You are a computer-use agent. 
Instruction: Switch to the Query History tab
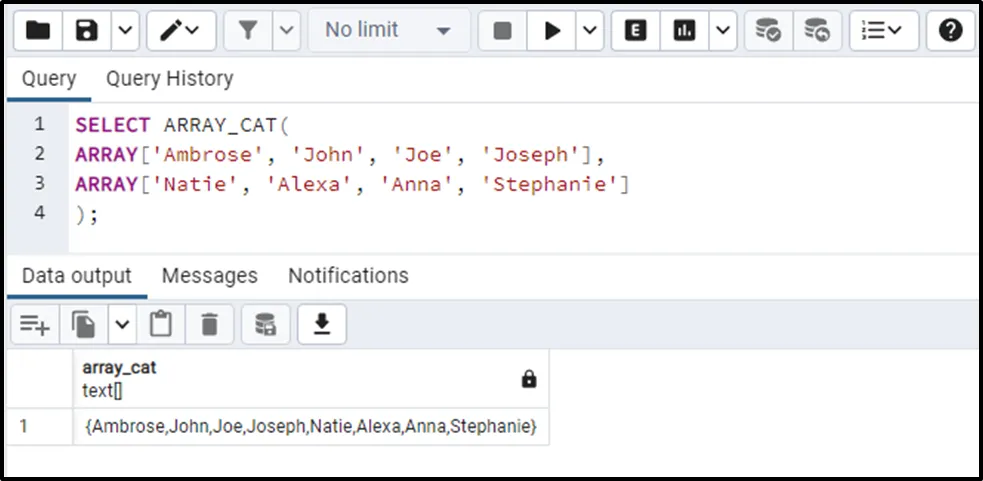tap(169, 78)
